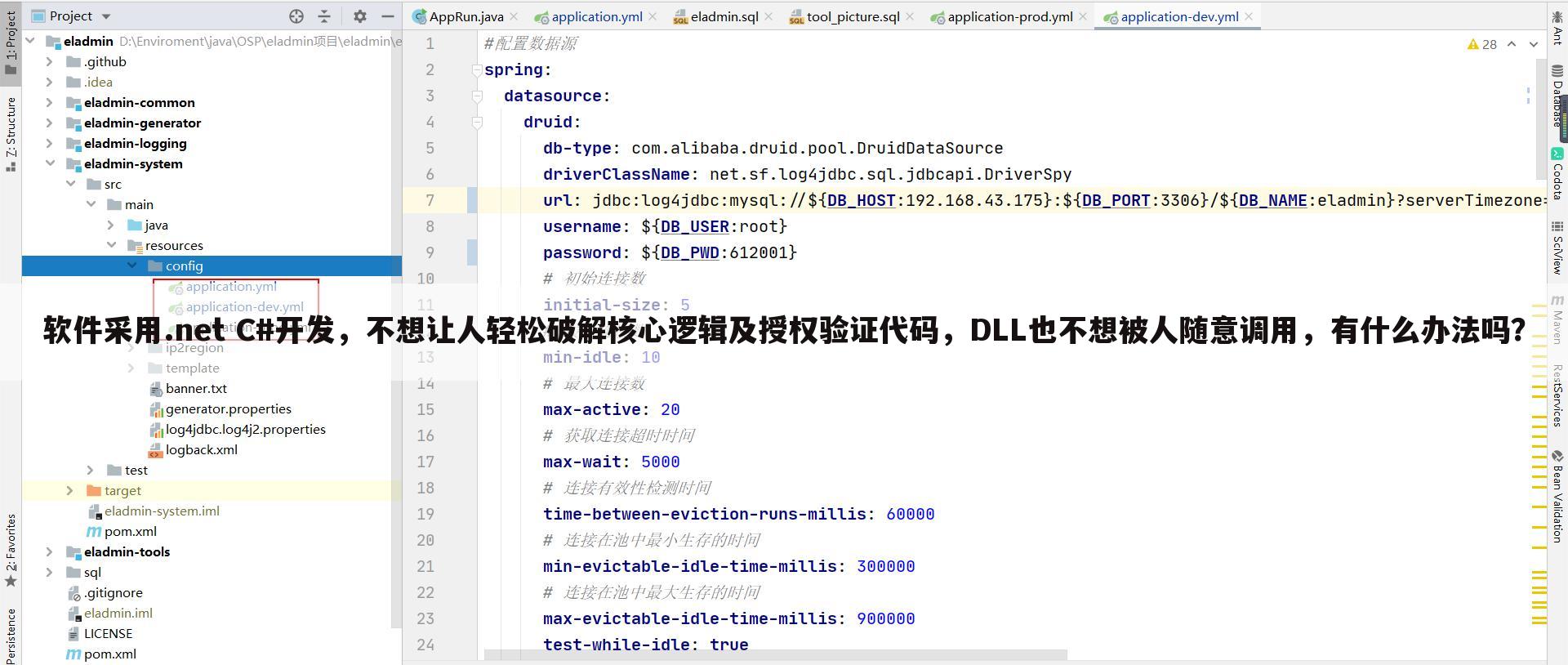The image size is (1568, 665).
Task: Switch to tool_picture.sql tab
Action: click(x=853, y=16)
